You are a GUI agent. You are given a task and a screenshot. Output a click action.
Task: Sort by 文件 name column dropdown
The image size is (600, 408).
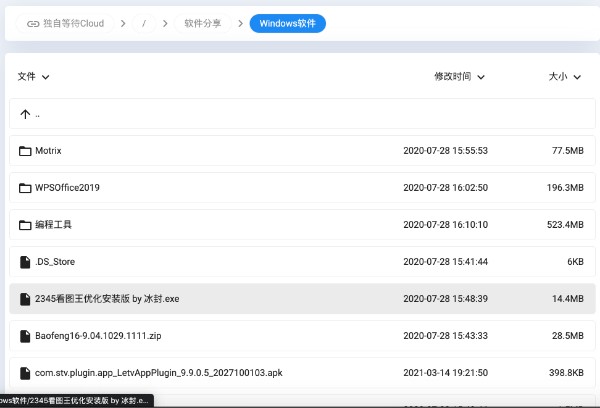tap(34, 76)
